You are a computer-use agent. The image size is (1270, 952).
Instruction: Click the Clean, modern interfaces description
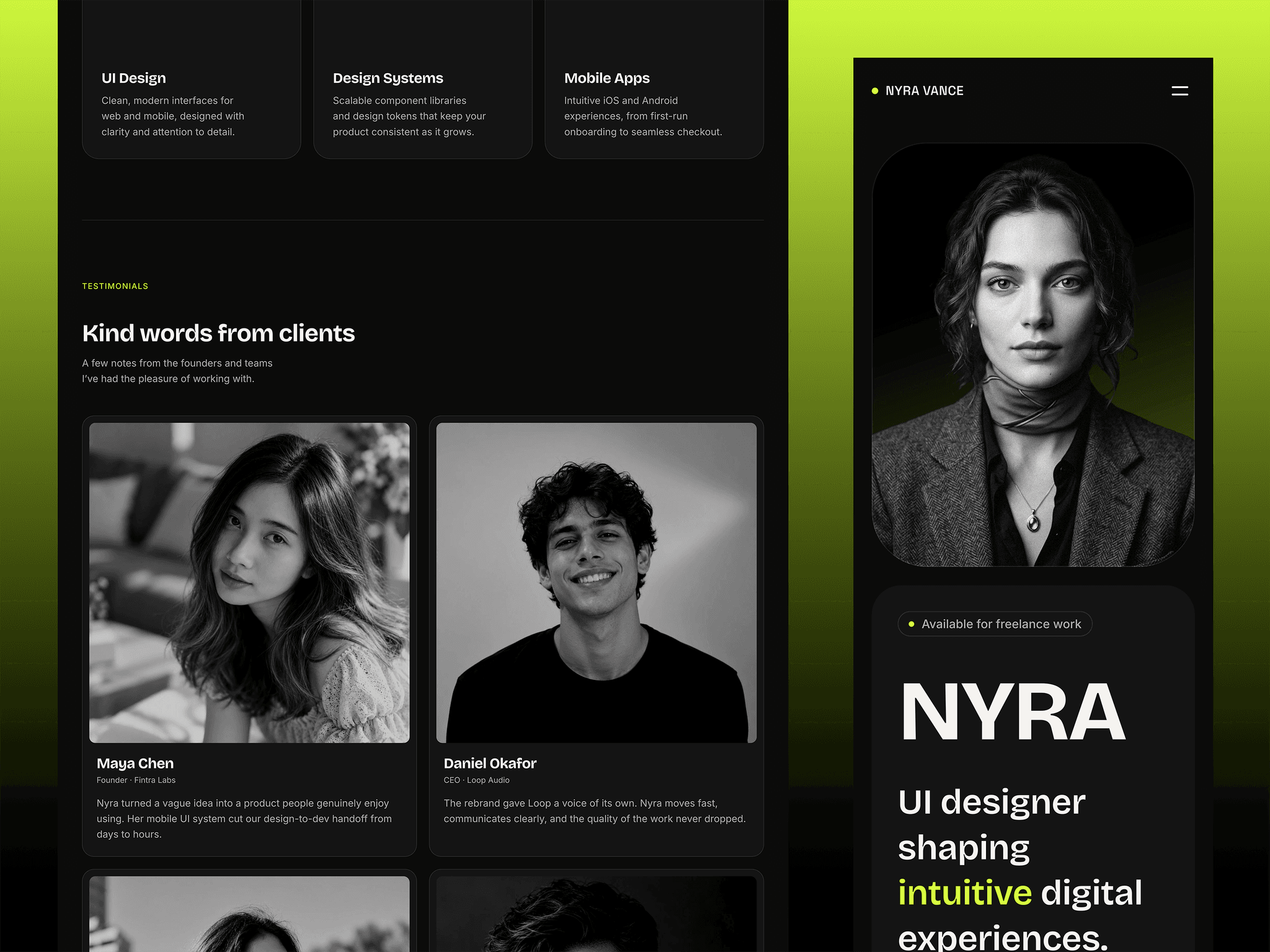coord(173,116)
